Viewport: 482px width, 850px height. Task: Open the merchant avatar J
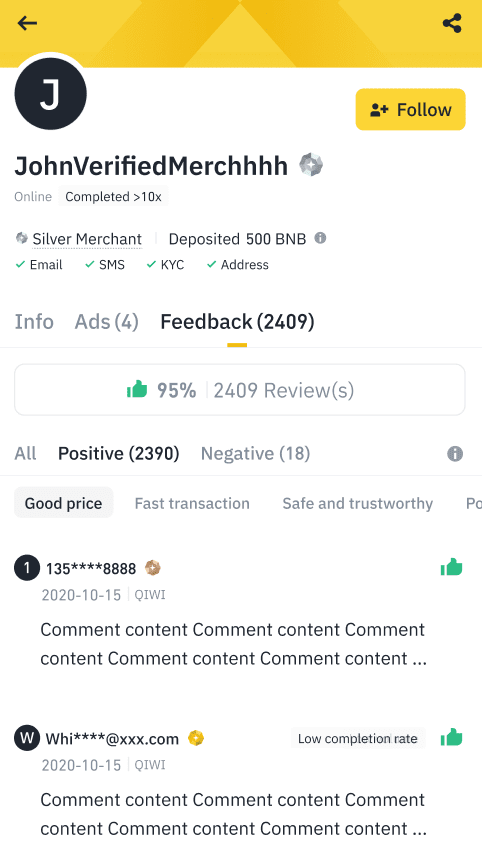point(50,93)
